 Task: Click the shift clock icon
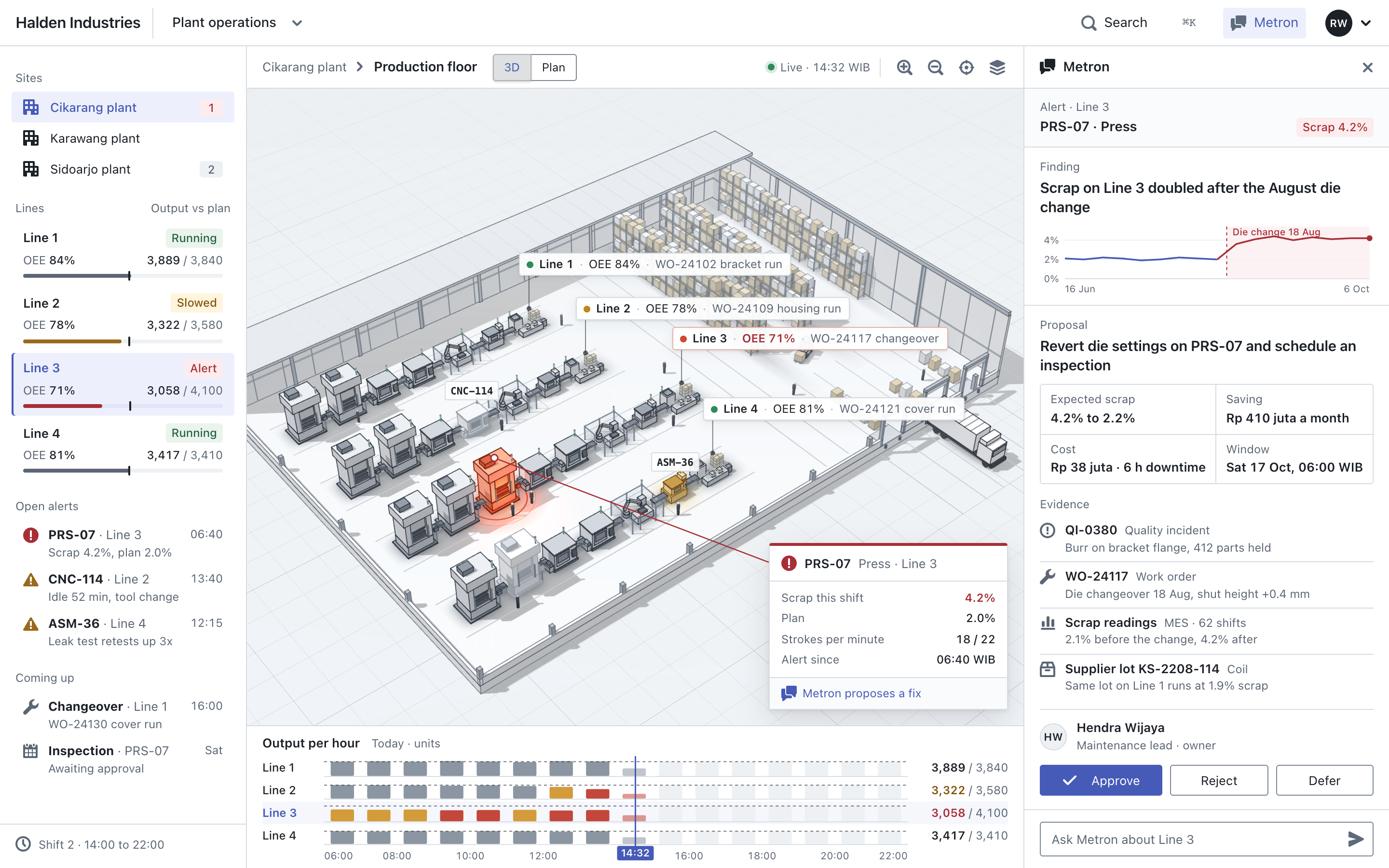pyautogui.click(x=23, y=844)
